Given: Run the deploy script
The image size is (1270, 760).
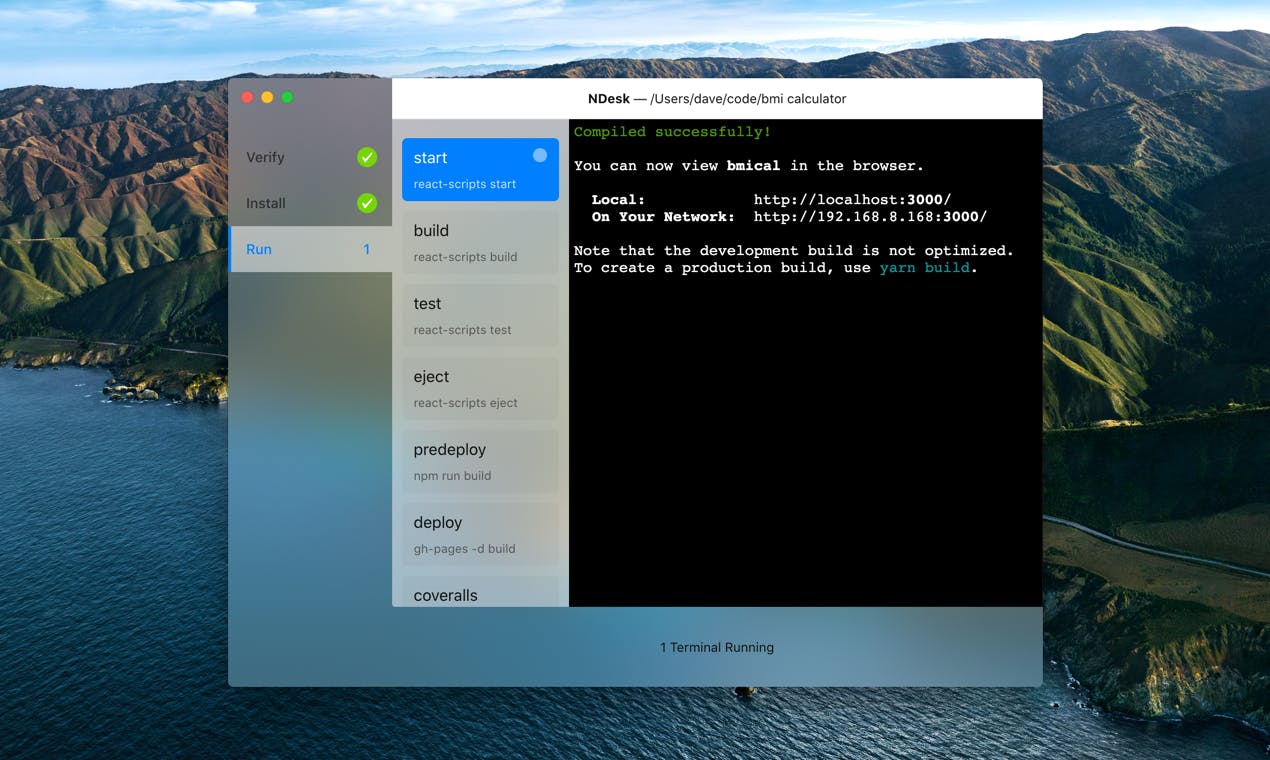Looking at the screenshot, I should 480,534.
